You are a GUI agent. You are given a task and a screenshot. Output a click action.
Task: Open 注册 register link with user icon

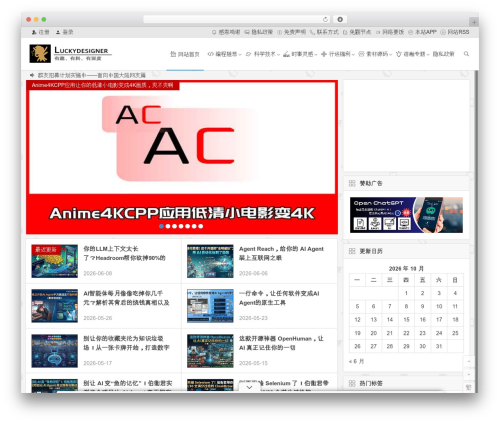[x=40, y=32]
